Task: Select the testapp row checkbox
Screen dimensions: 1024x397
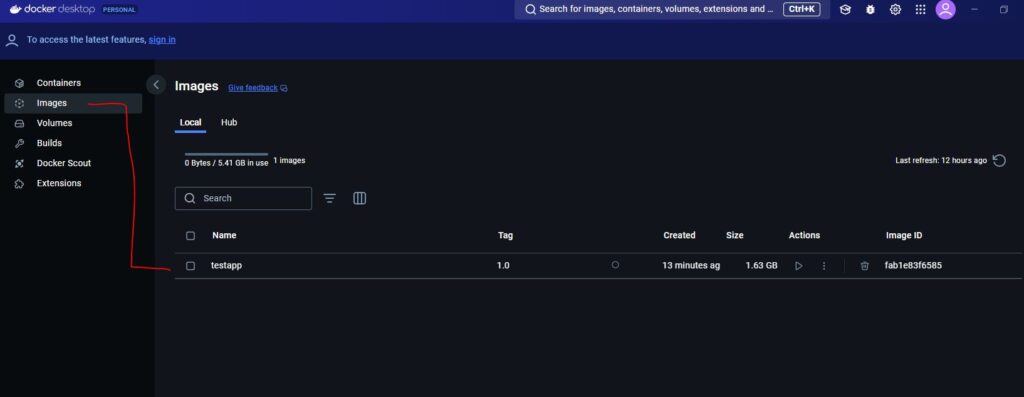Action: [x=190, y=266]
